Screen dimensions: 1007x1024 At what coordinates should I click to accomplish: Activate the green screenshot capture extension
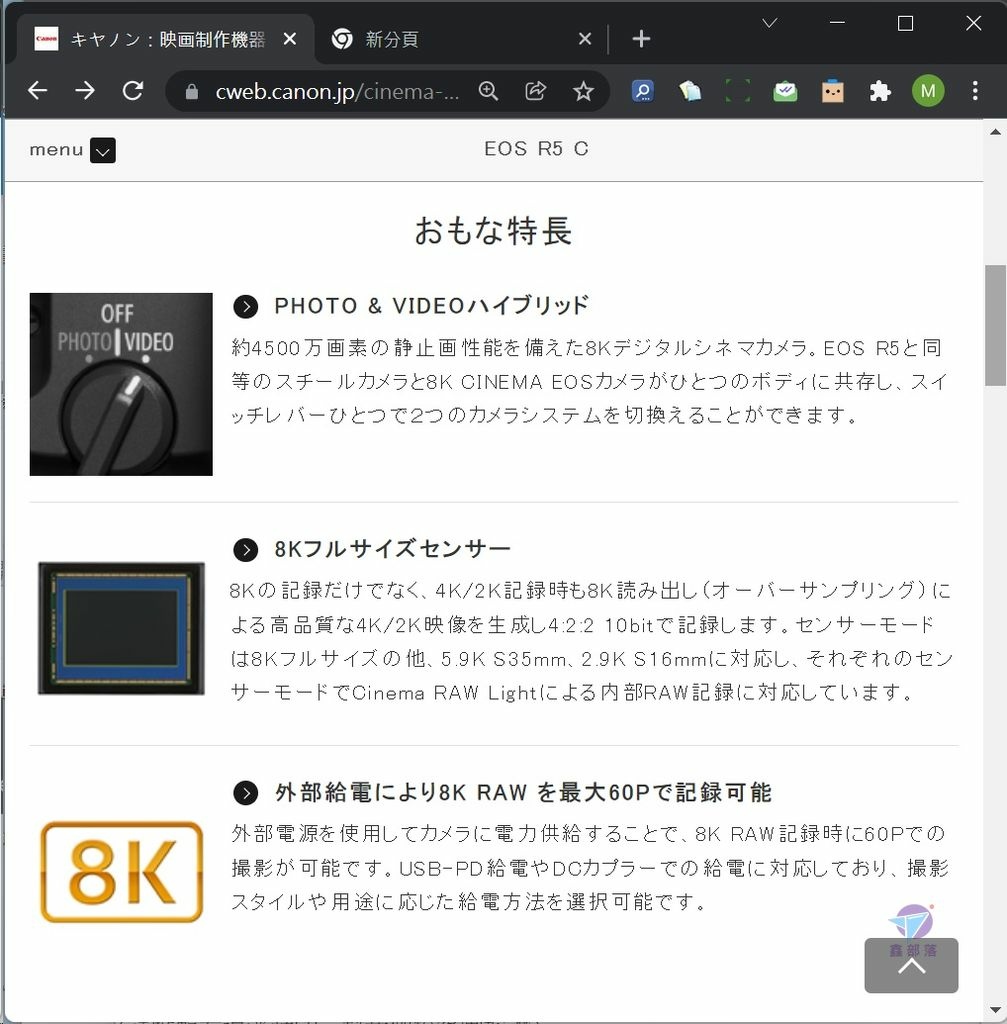pyautogui.click(x=738, y=91)
